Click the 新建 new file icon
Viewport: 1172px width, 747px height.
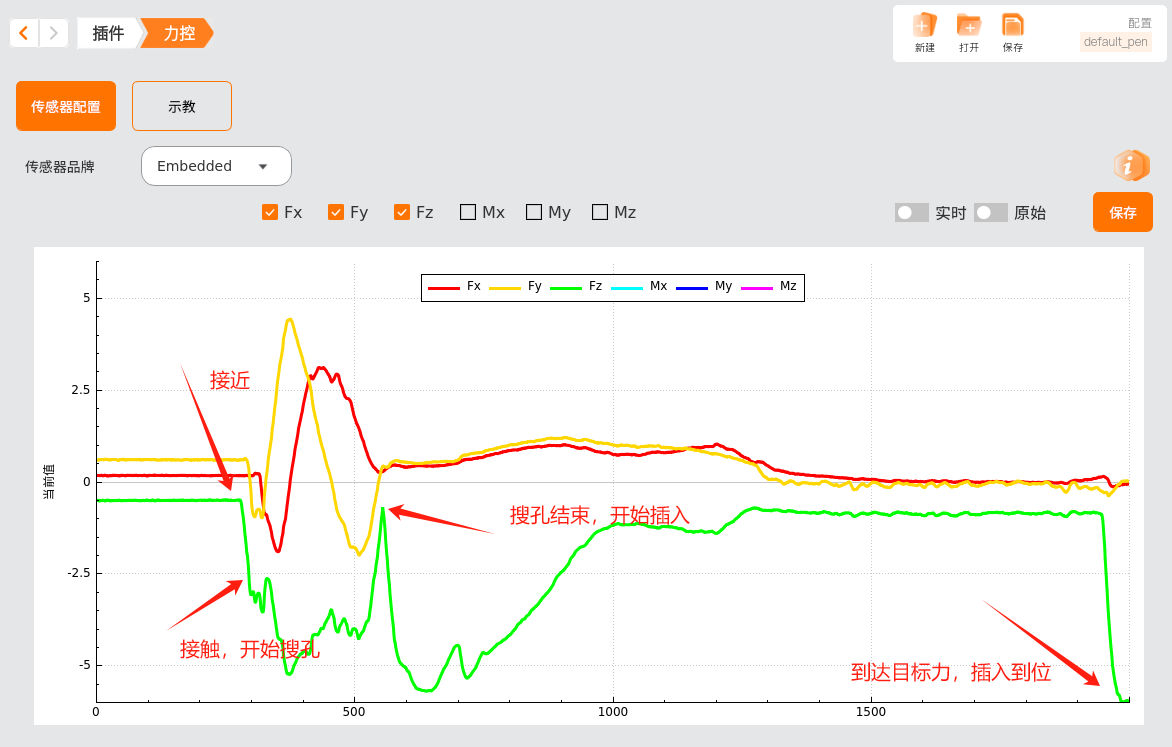coord(925,25)
